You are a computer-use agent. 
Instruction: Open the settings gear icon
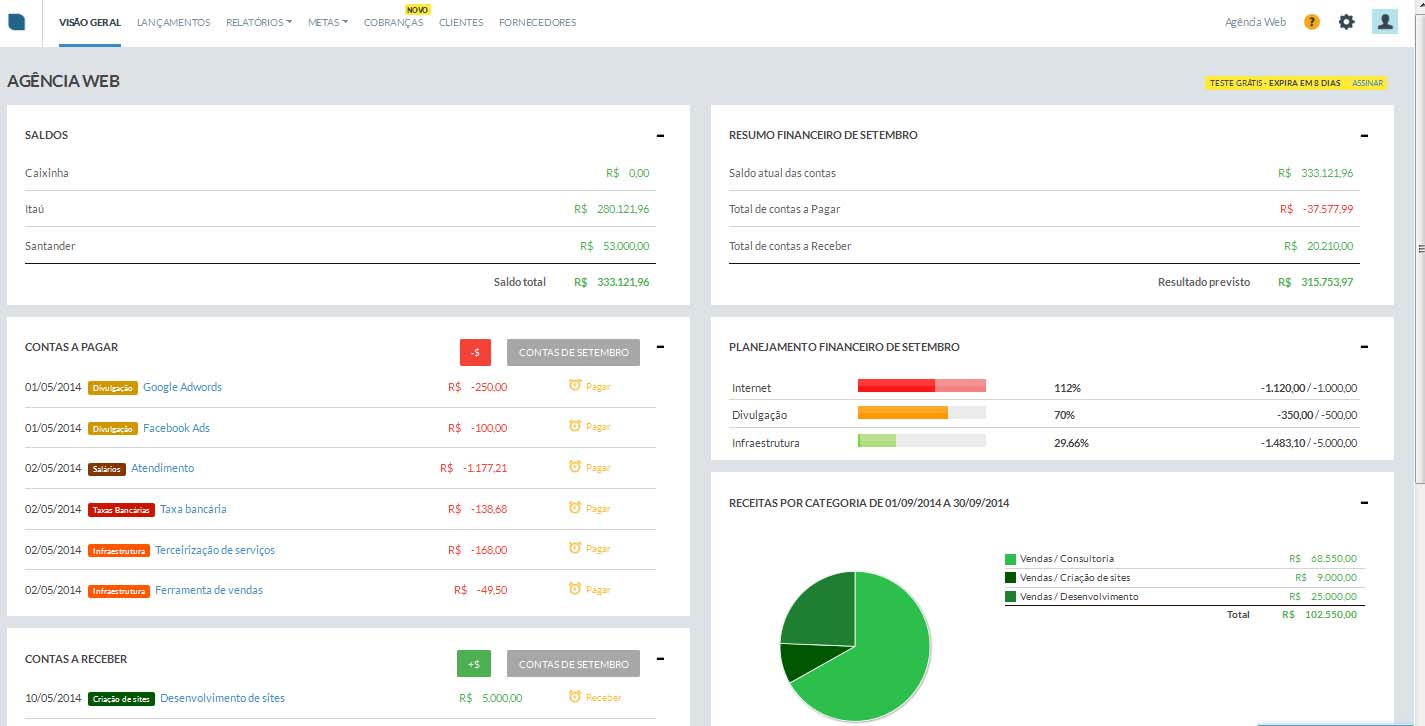coord(1347,22)
